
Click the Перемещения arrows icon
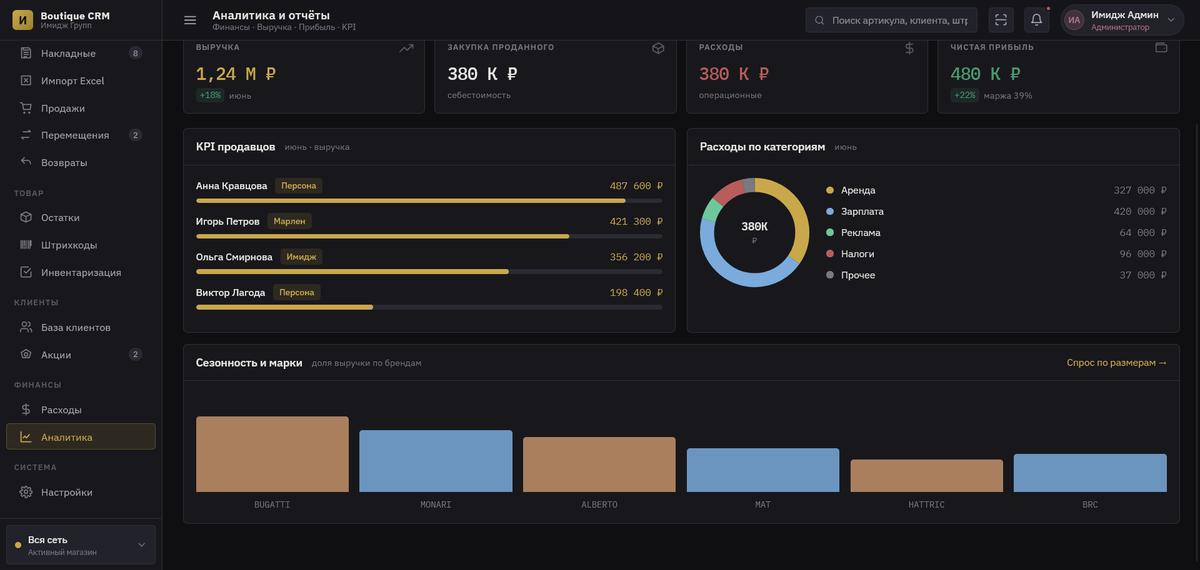(26, 135)
